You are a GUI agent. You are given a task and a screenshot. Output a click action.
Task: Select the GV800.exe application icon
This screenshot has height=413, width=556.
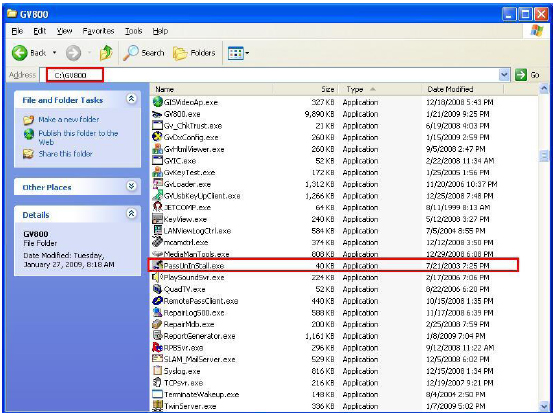(157, 114)
